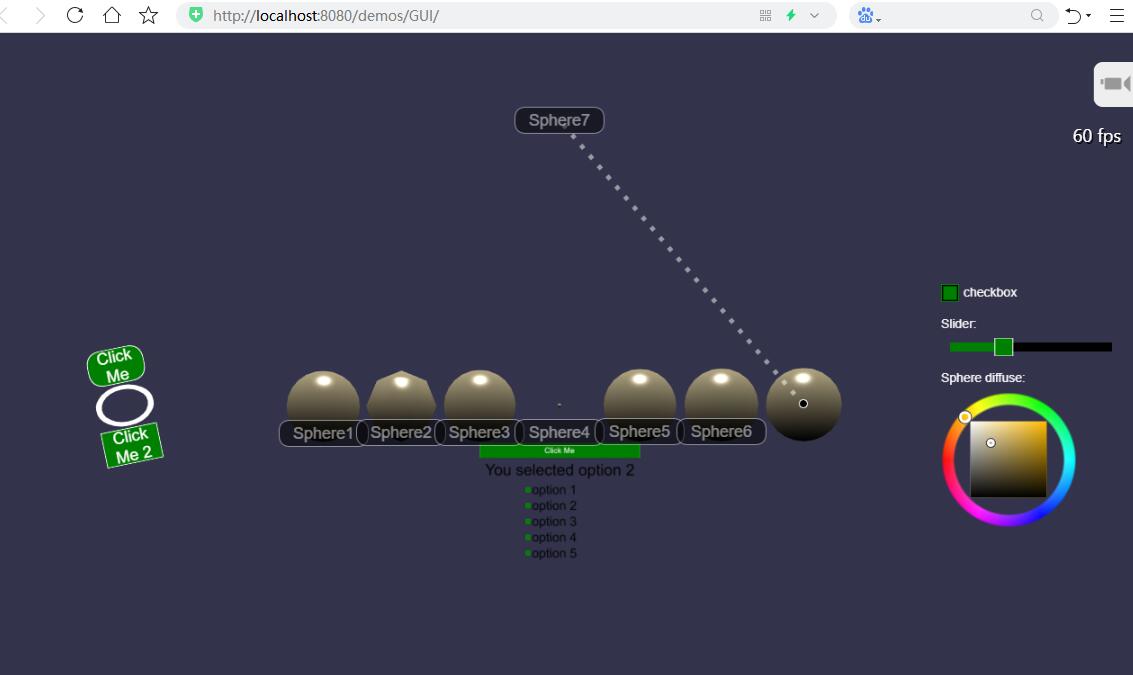The image size is (1133, 675).
Task: Move the green Slider control
Action: pyautogui.click(x=1004, y=347)
